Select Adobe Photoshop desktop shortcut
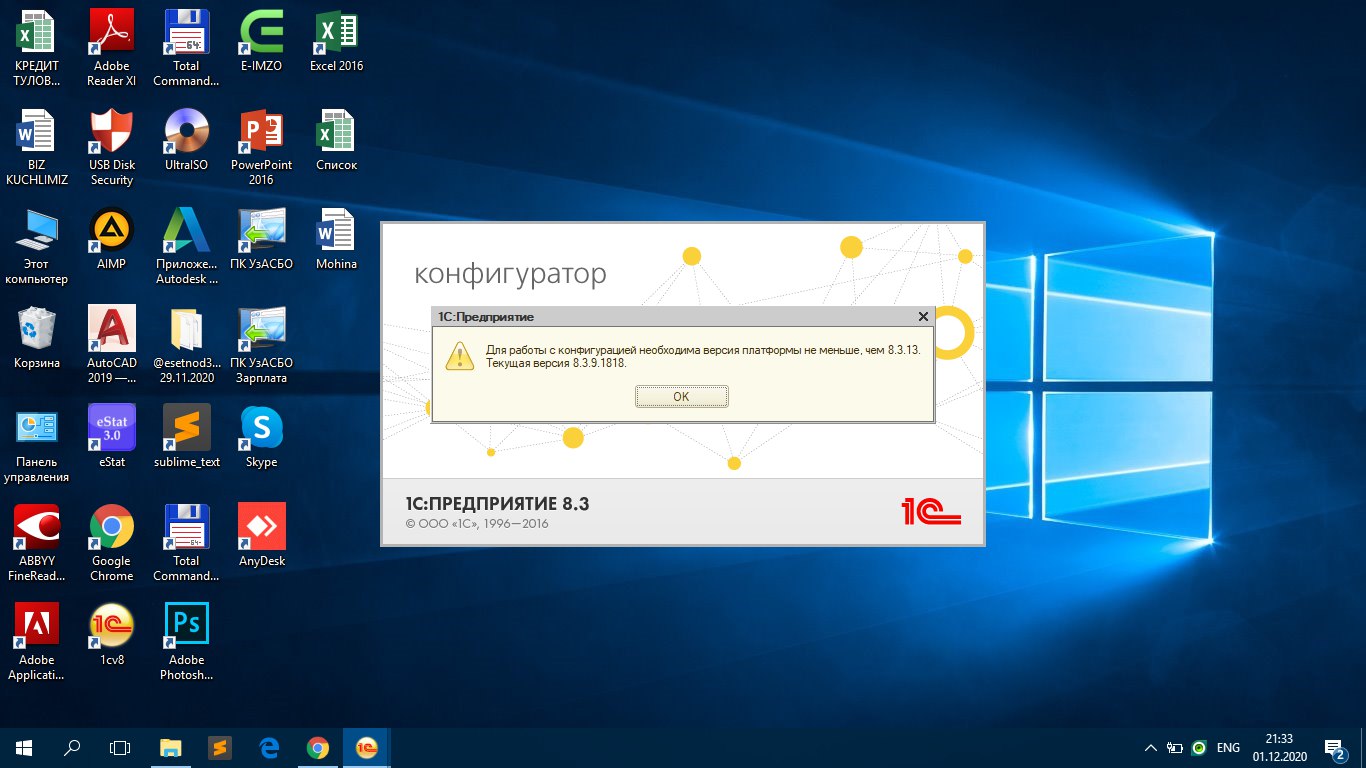Viewport: 1366px width, 768px height. [186, 642]
